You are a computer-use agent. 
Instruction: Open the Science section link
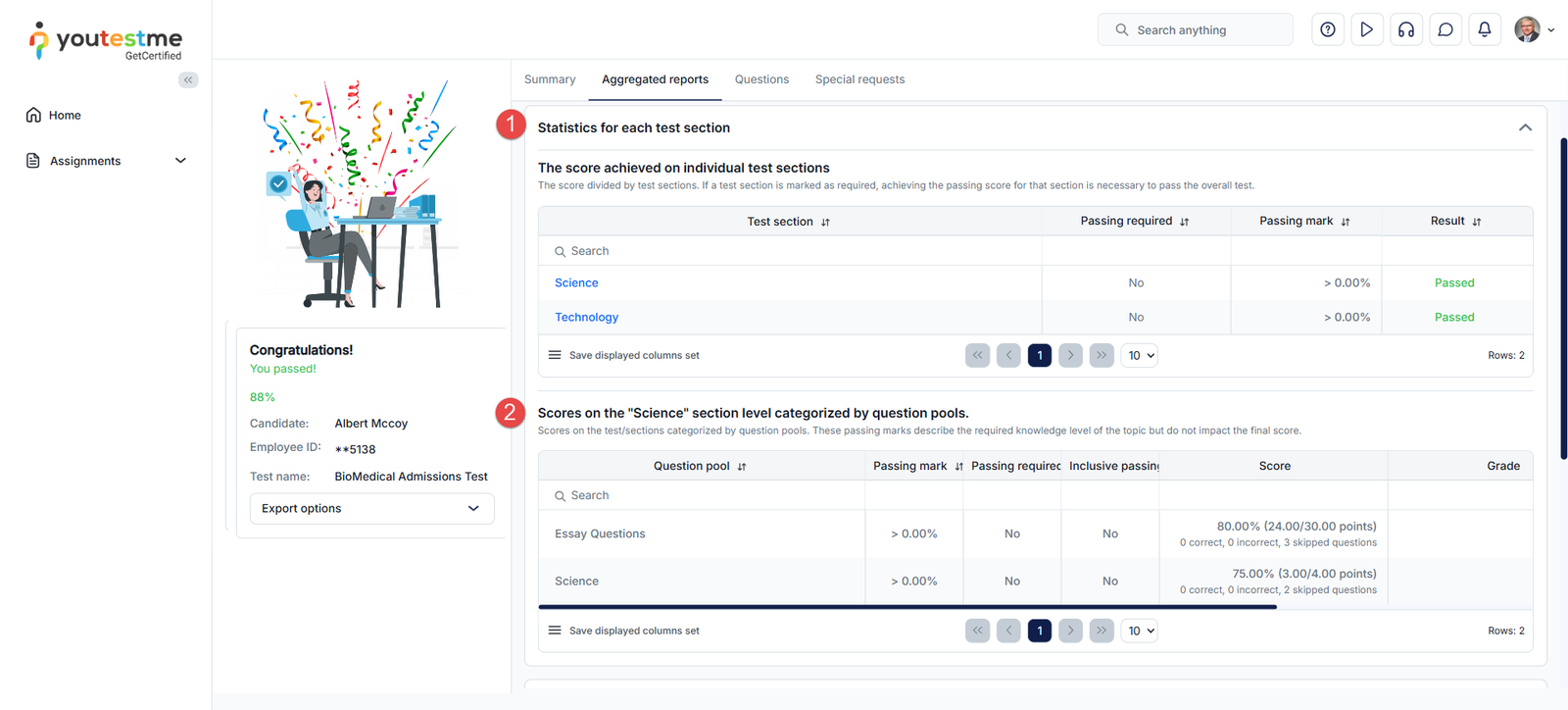point(576,283)
